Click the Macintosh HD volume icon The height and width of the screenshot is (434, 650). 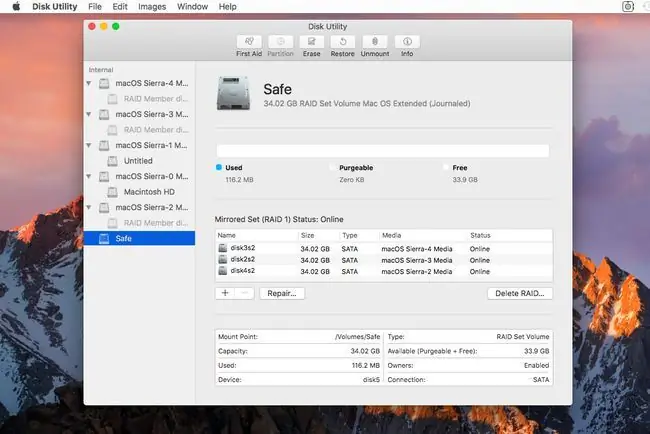(112, 192)
